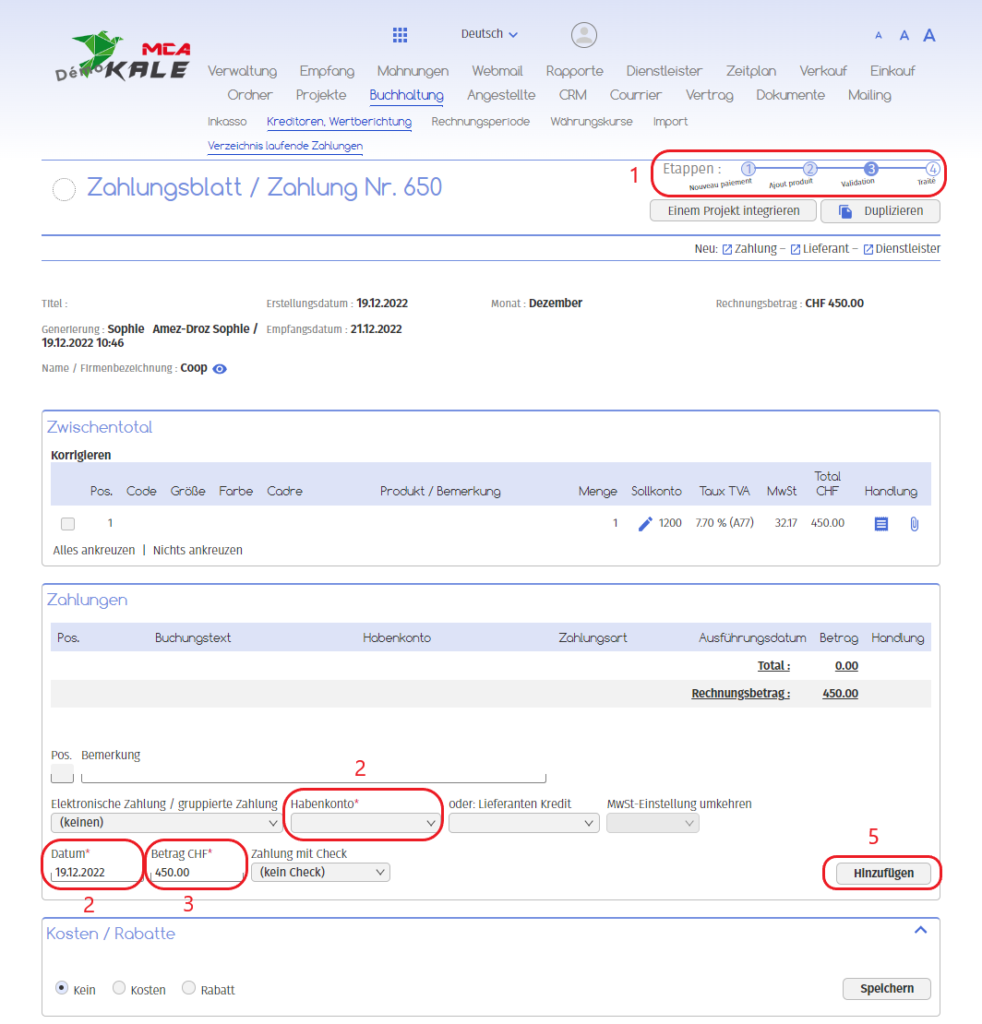Click the pencil icon beside Sollkonto 1200
The width and height of the screenshot is (982, 1024).
coord(645,523)
